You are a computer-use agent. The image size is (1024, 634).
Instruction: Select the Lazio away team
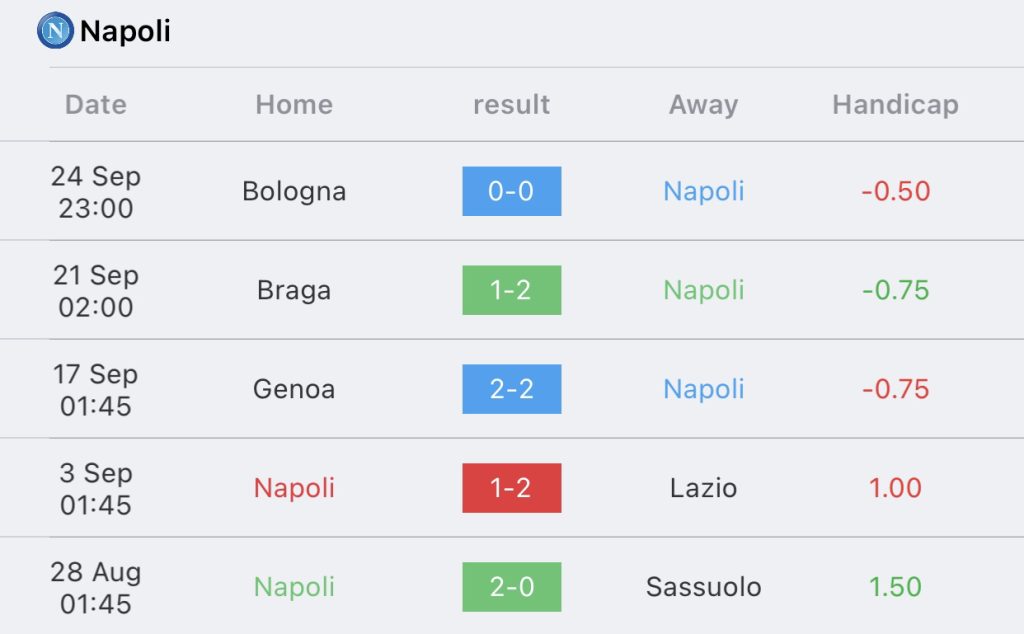[x=703, y=488]
